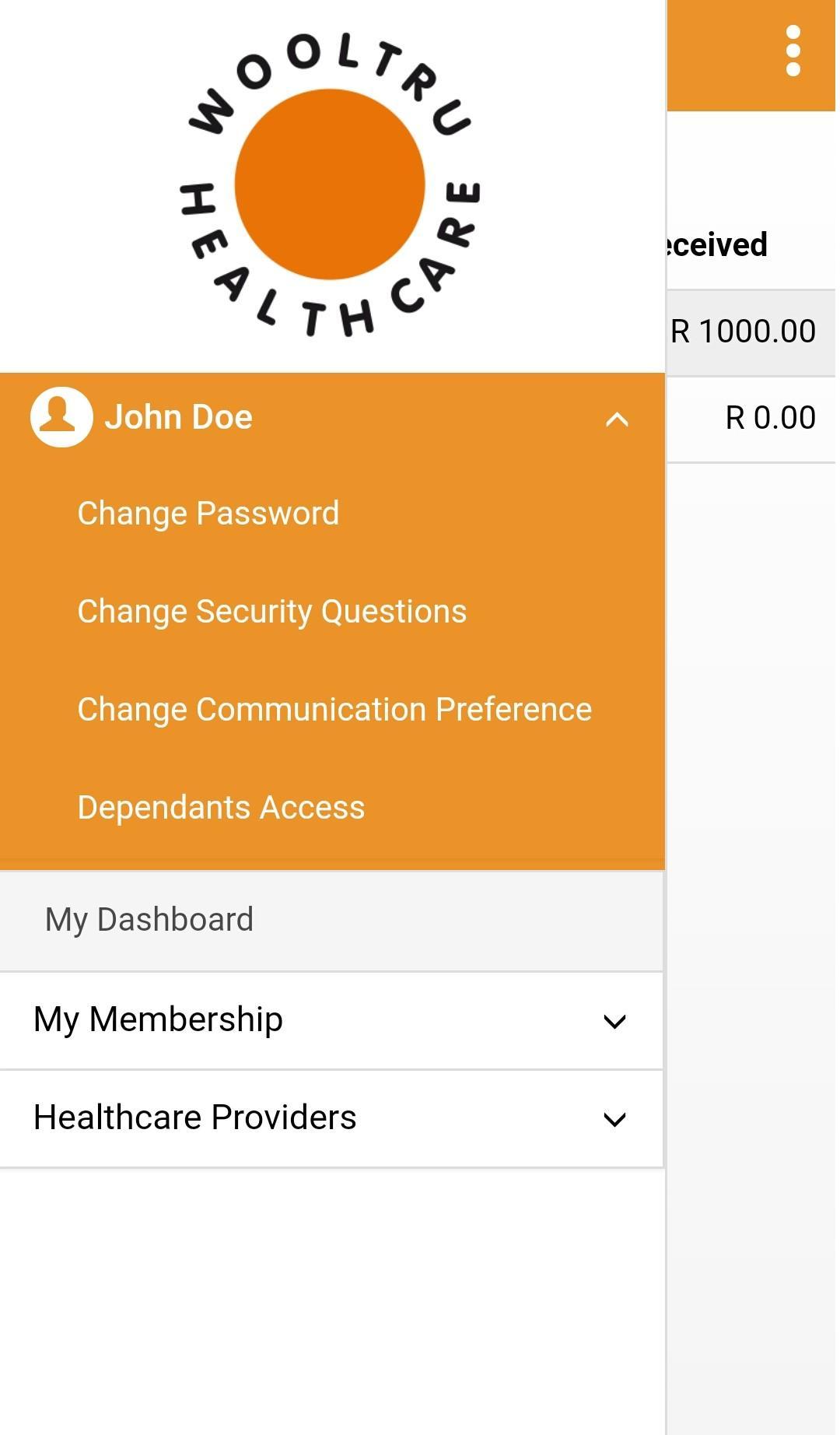This screenshot has width=840, height=1435.
Task: Select Change Communication Preference
Action: 334,710
